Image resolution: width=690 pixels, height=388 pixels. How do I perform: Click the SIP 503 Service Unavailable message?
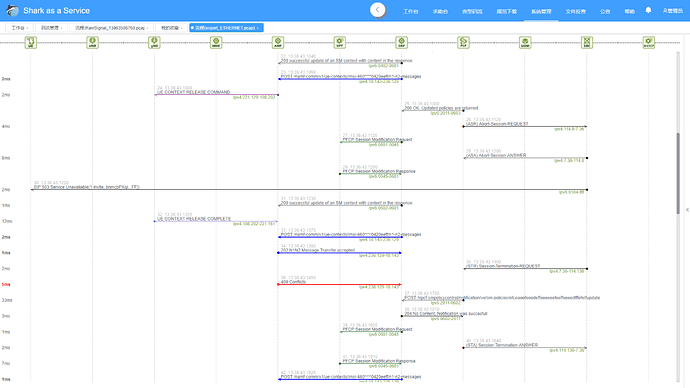tap(87, 187)
